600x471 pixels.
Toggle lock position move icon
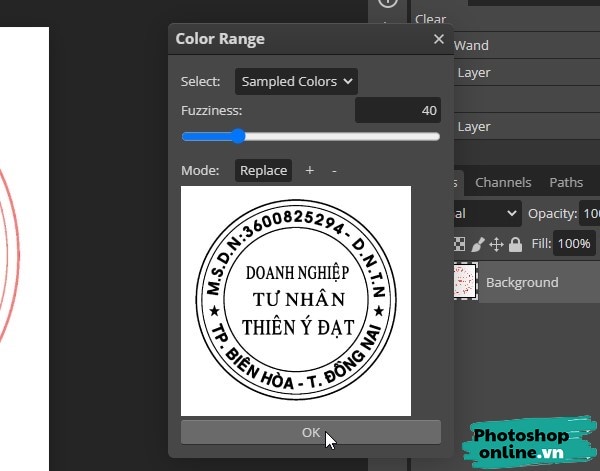pos(496,244)
